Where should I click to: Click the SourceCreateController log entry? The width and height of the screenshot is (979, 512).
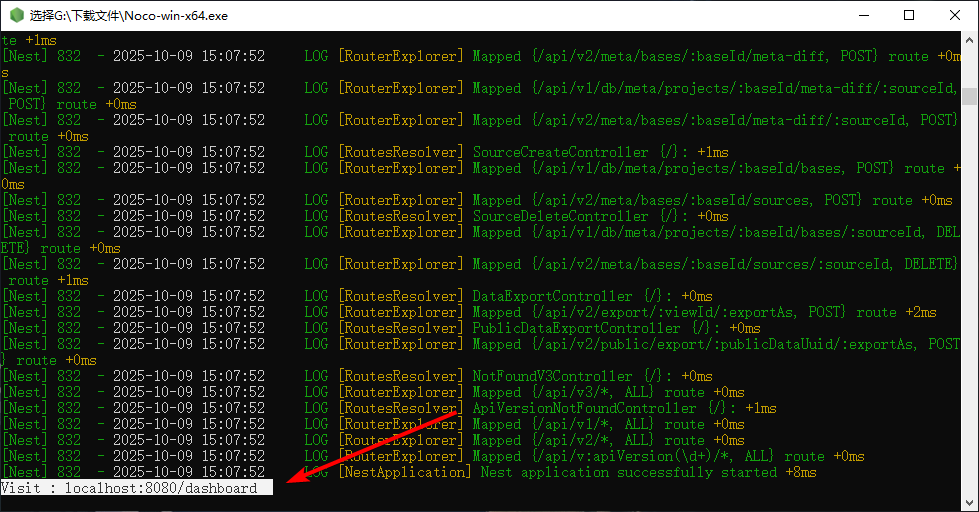click(x=560, y=152)
